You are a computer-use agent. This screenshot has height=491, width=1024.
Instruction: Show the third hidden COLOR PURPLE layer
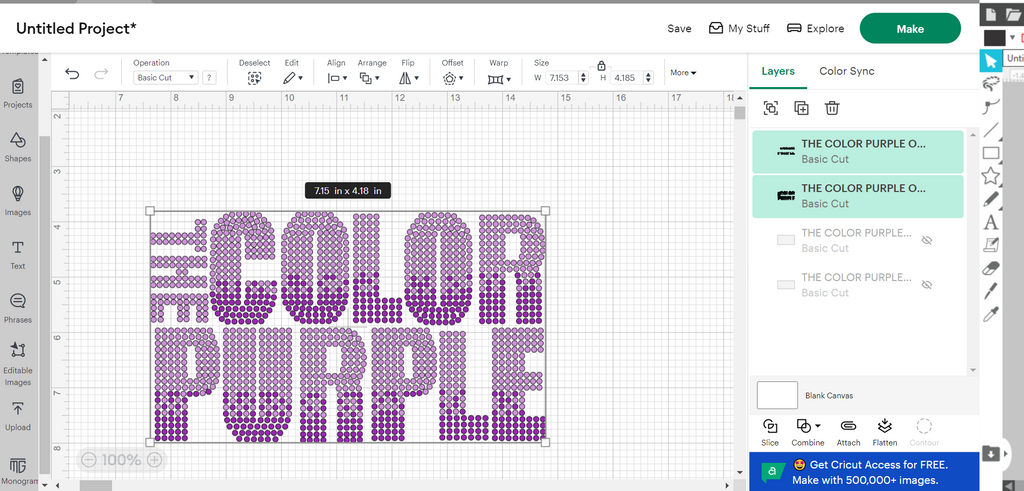pos(926,240)
